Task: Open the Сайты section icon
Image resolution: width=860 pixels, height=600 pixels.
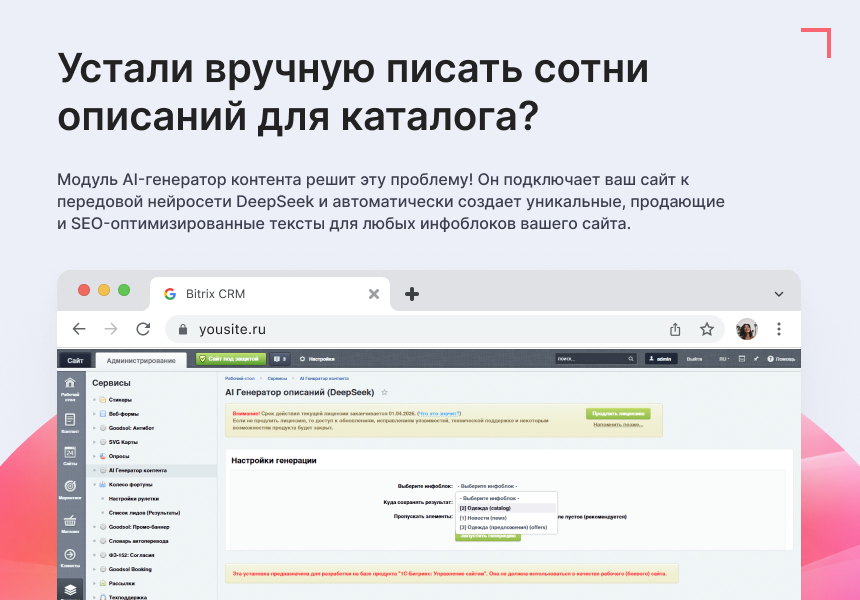Action: (x=70, y=456)
